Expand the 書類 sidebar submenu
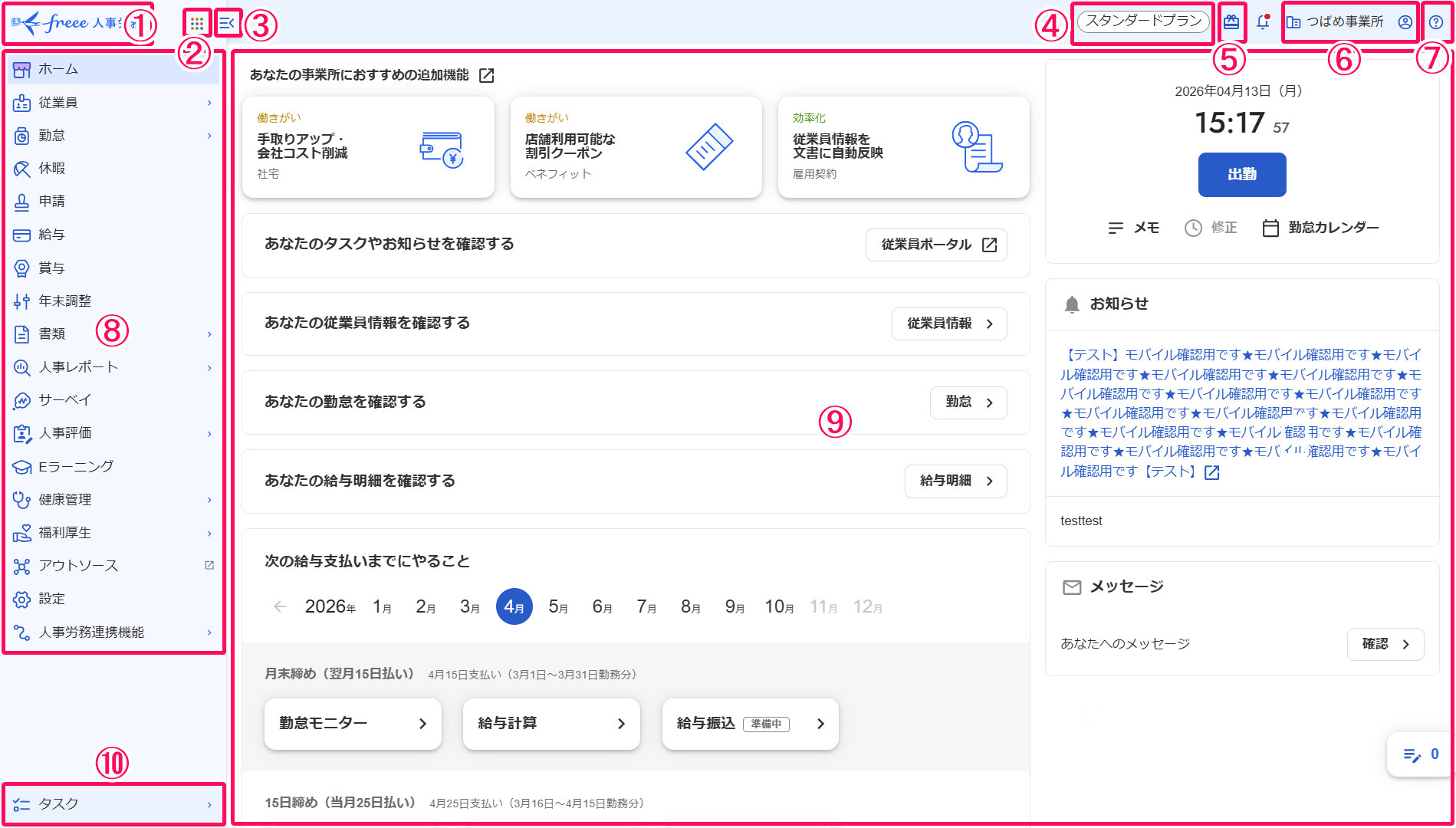 [x=209, y=334]
